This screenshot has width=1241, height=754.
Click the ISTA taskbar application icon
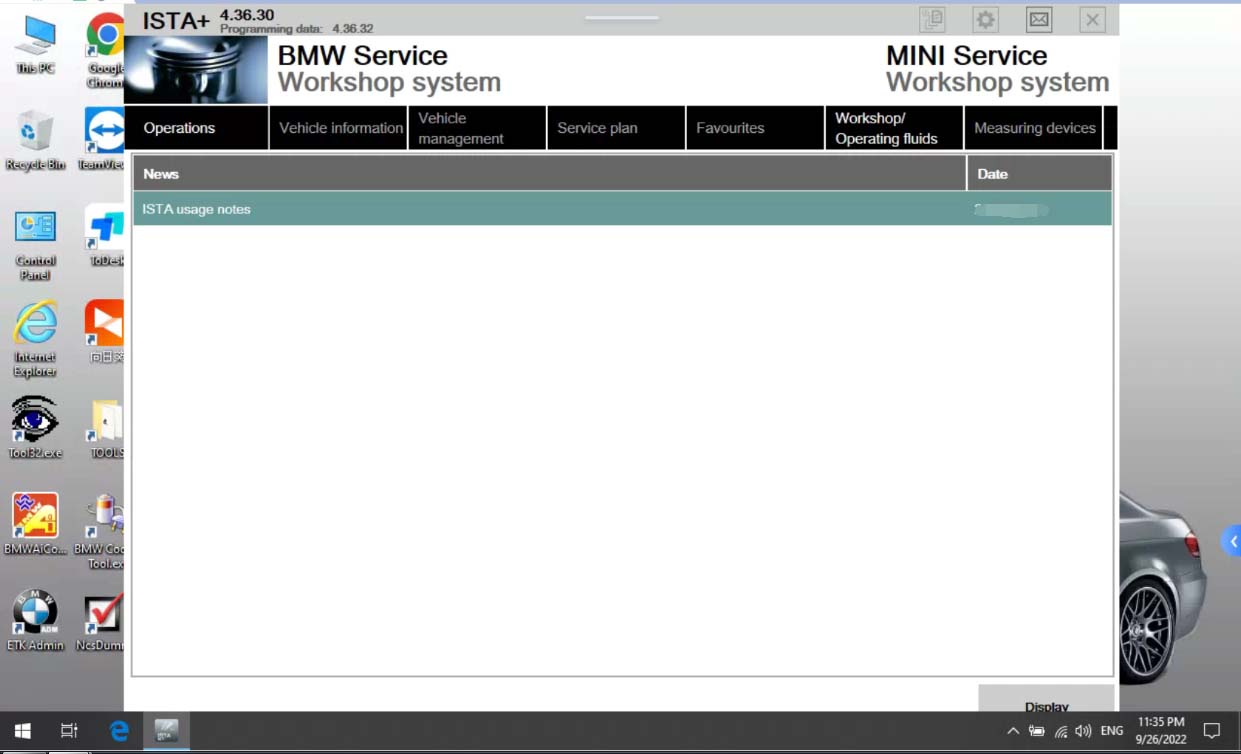[166, 731]
